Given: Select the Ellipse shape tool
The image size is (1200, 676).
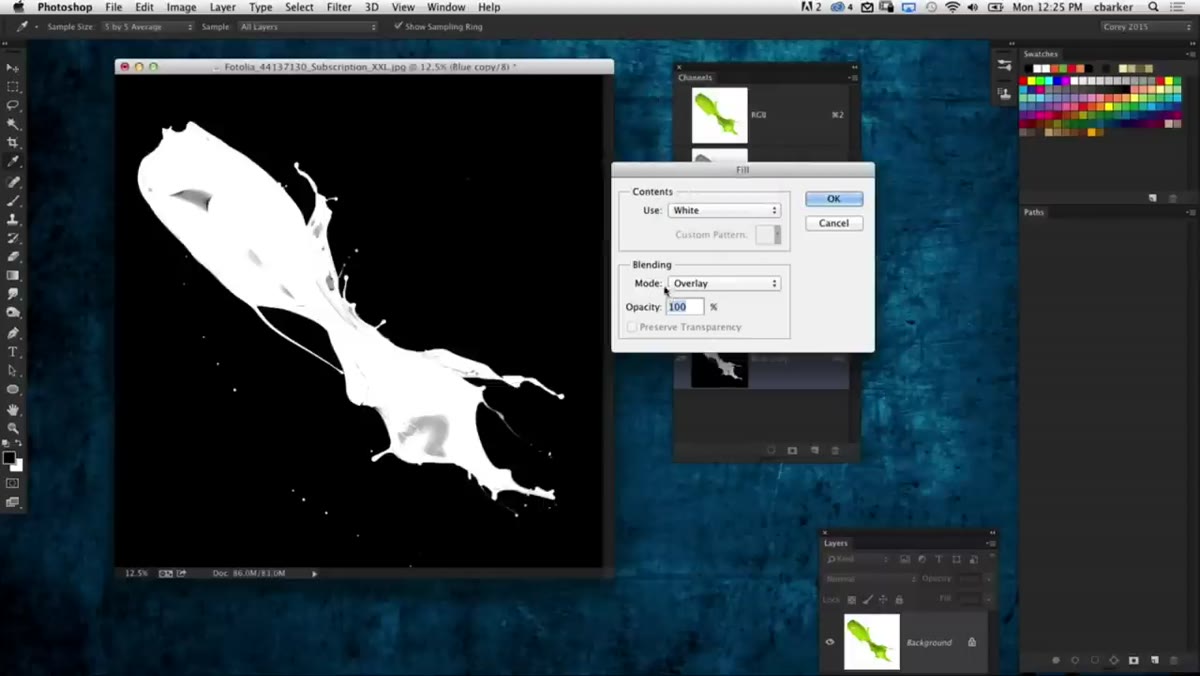Looking at the screenshot, I should point(13,390).
